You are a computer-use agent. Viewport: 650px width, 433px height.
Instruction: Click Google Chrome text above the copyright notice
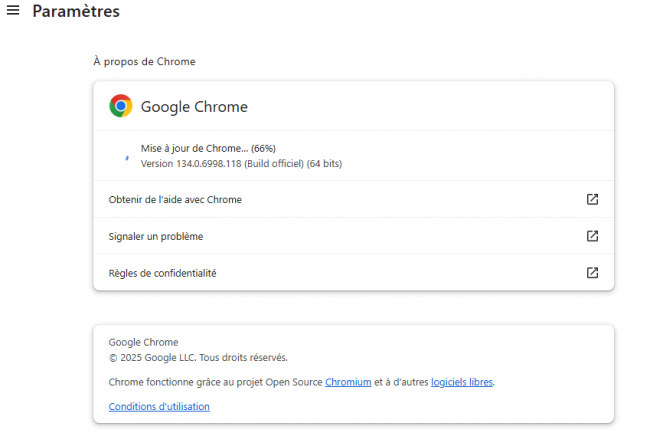click(x=143, y=342)
